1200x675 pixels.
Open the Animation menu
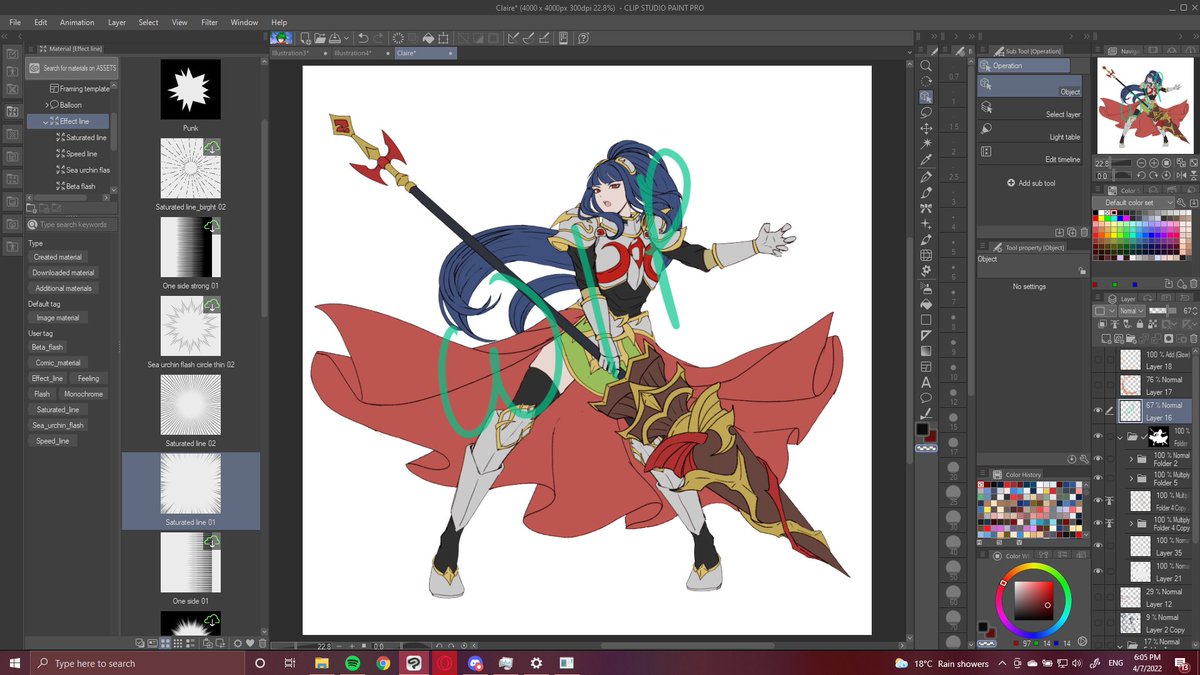(x=77, y=22)
